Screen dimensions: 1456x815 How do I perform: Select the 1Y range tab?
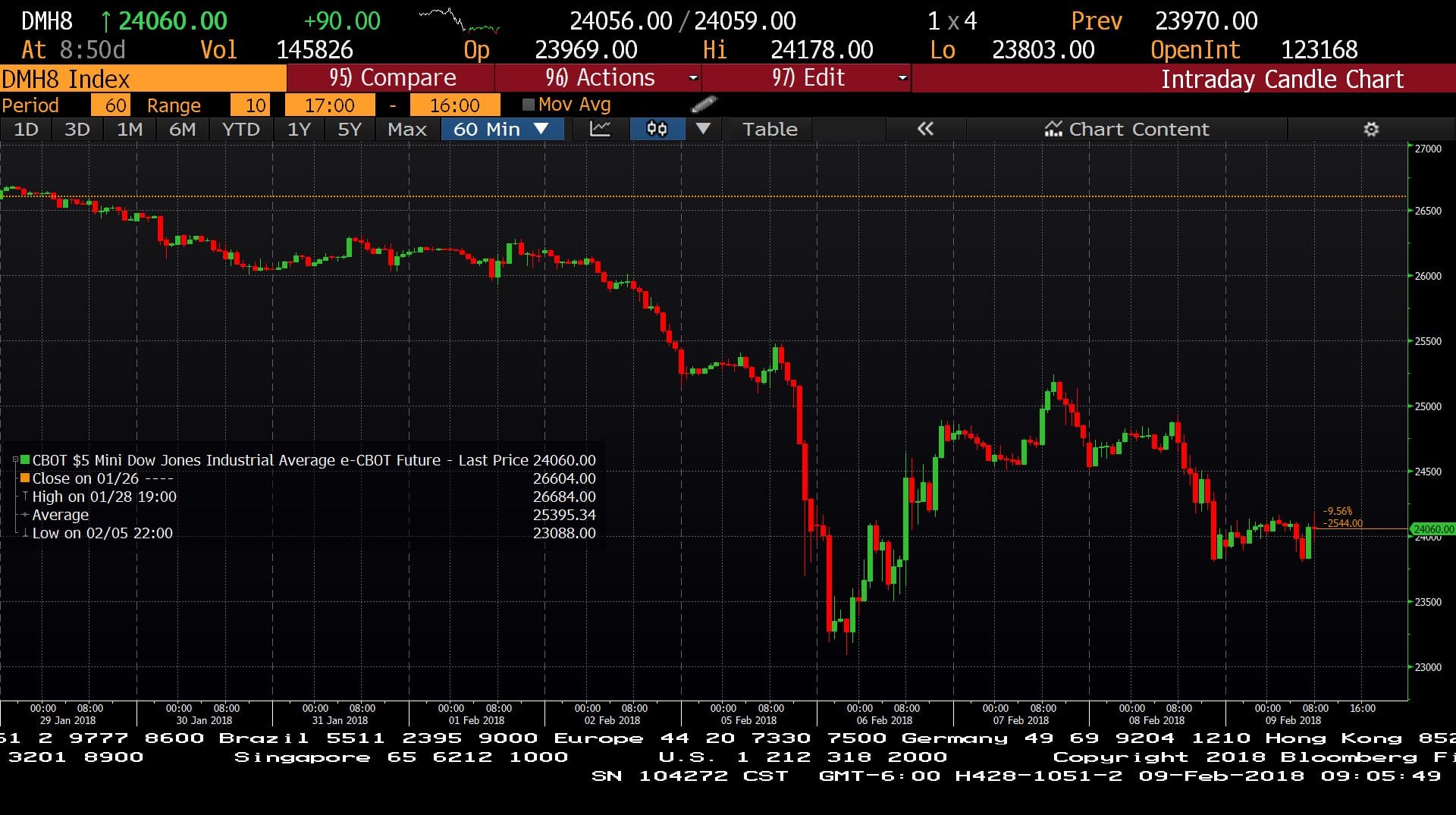(299, 129)
